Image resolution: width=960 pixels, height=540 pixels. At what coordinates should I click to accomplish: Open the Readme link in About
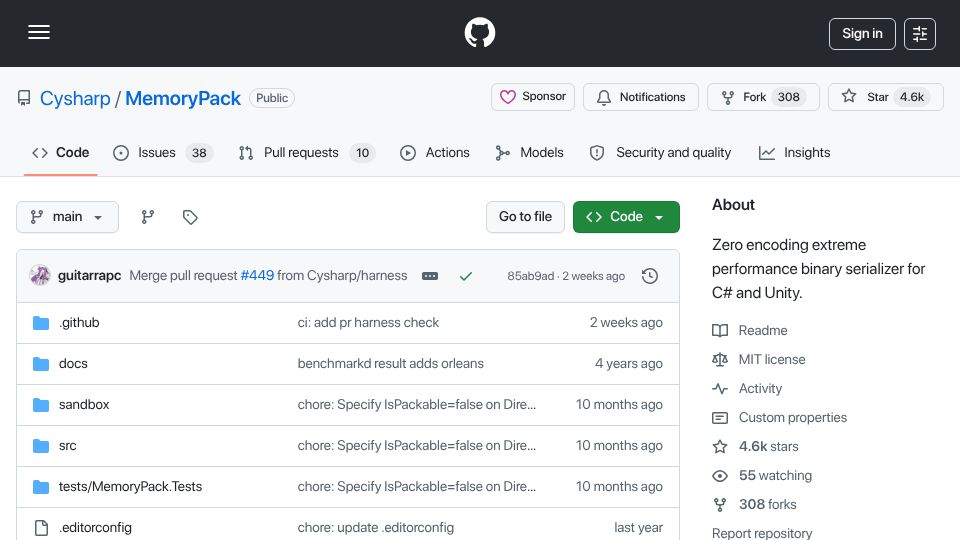(x=749, y=331)
